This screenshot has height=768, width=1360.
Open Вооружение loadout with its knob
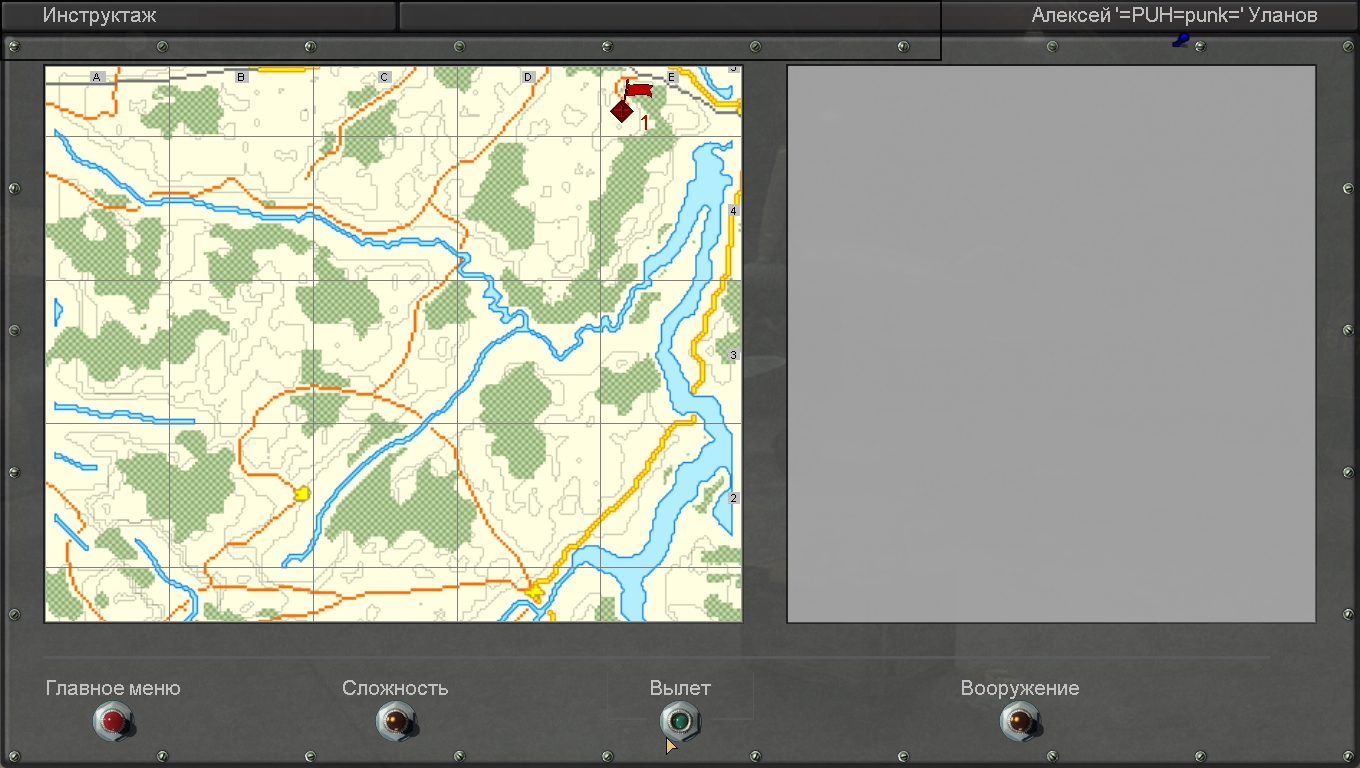(x=1019, y=720)
